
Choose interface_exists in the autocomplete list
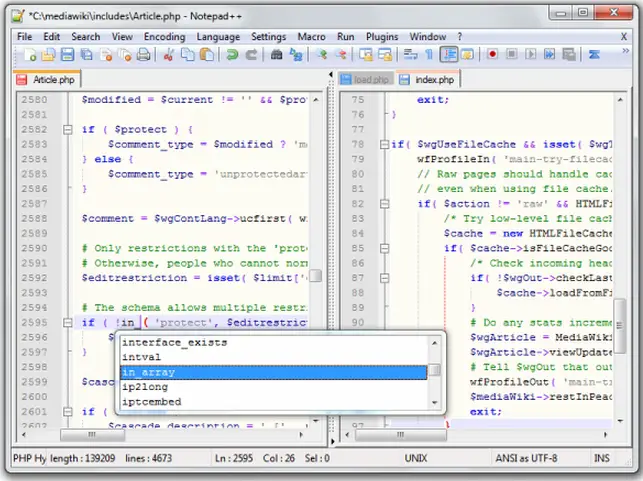(274, 342)
